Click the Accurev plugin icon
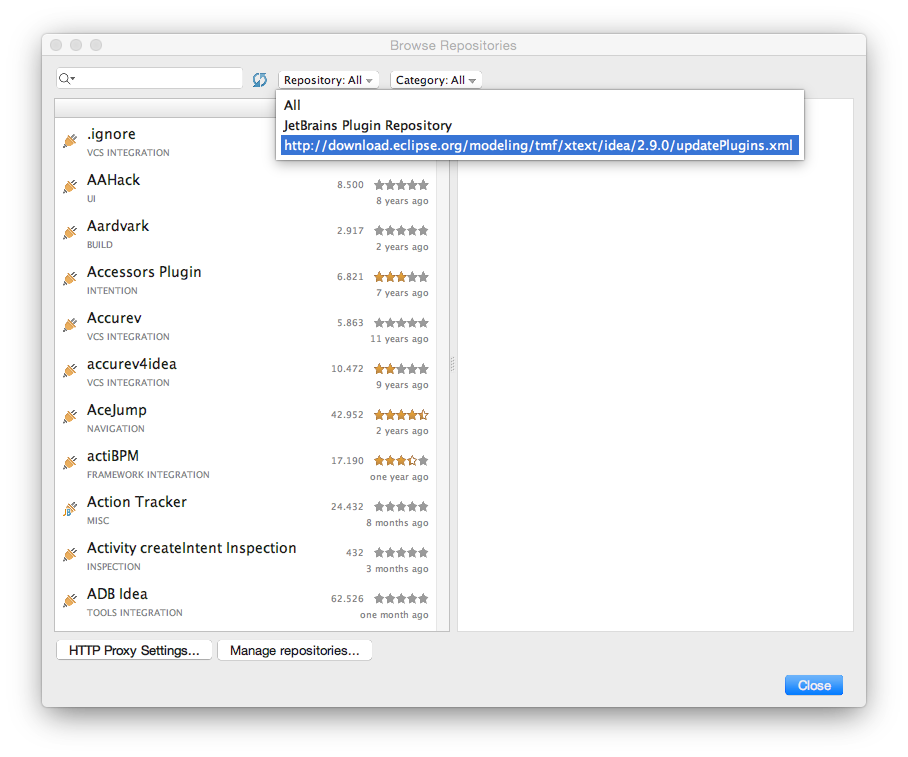Image resolution: width=908 pixels, height=757 pixels. coord(68,325)
